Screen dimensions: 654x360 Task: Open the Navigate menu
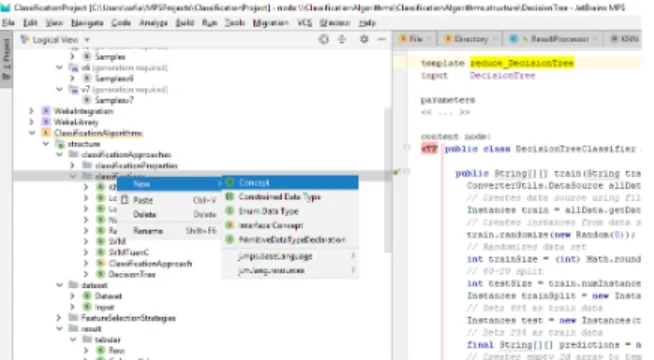[x=87, y=23]
